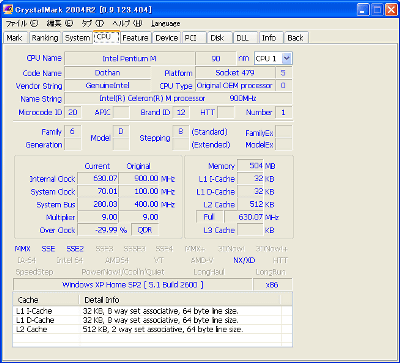Maximize the CrystalMark window
This screenshot has height=363, width=400.
pos(378,9)
